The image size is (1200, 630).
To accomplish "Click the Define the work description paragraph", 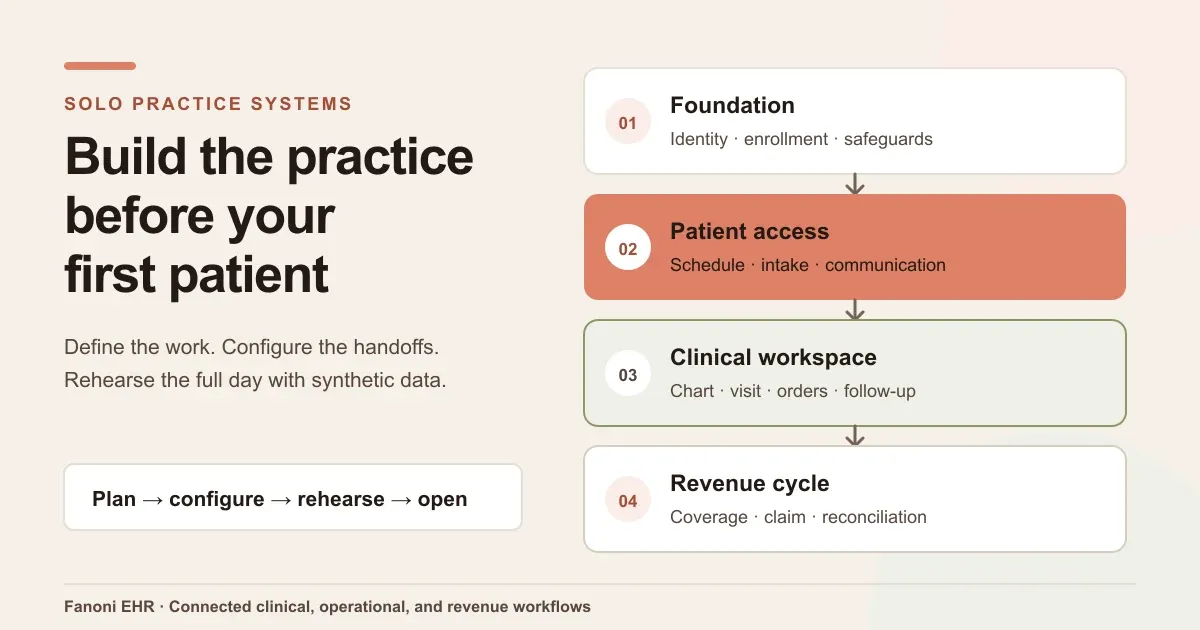I will (x=255, y=364).
